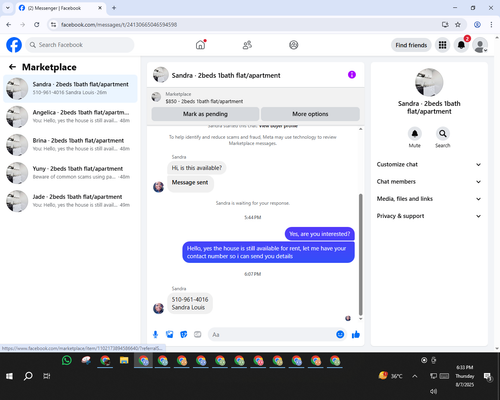Open the Sandra conversation in list

(70, 89)
